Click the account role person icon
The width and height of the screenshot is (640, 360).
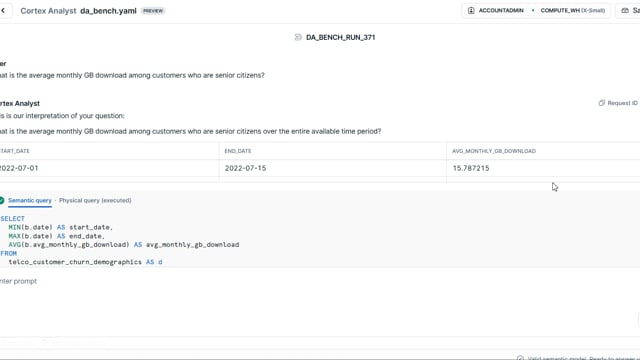point(471,11)
